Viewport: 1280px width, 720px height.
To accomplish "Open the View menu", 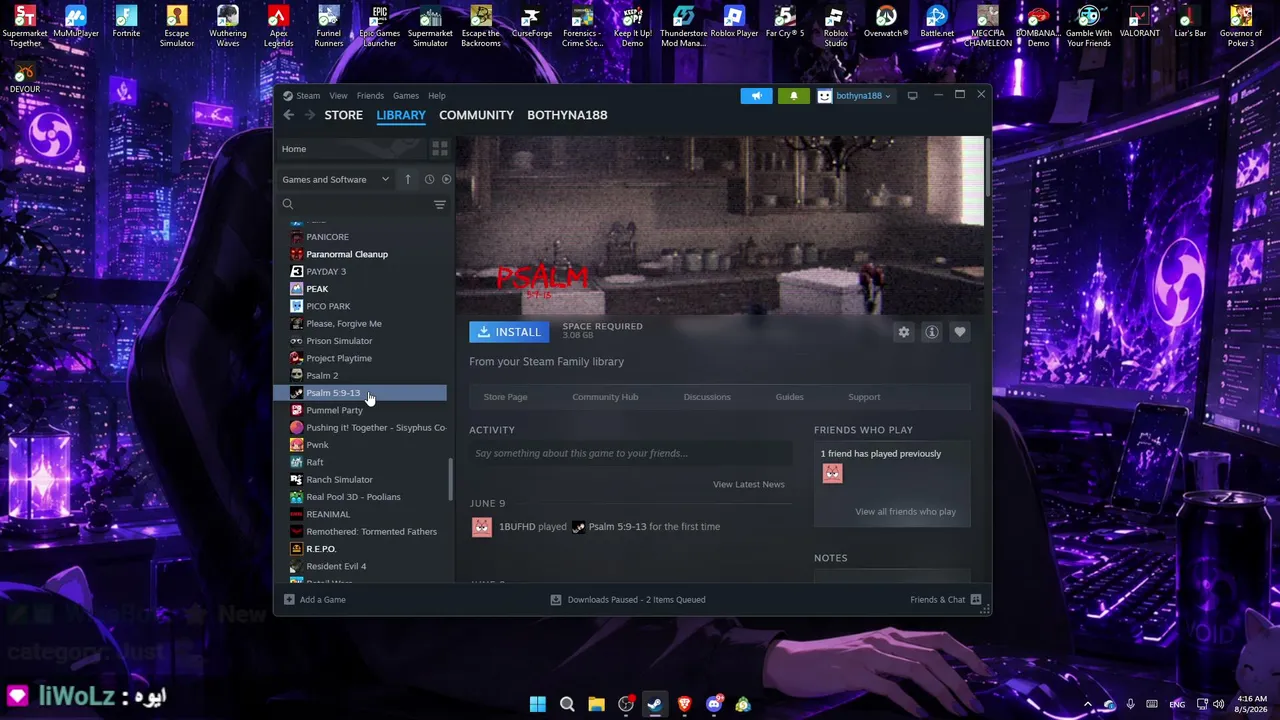I will point(339,96).
